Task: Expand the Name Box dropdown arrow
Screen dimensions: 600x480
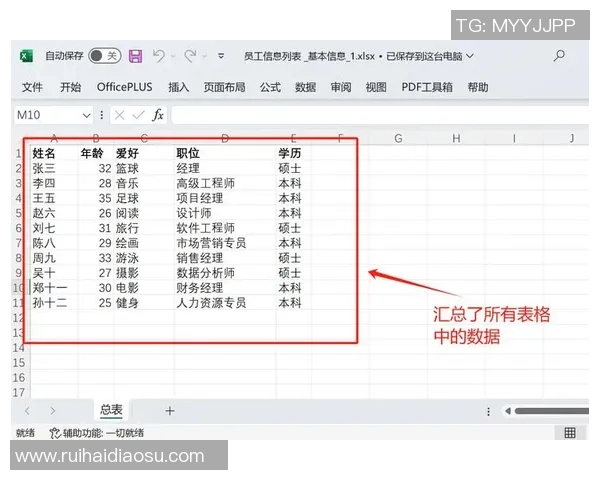Action: pyautogui.click(x=86, y=115)
